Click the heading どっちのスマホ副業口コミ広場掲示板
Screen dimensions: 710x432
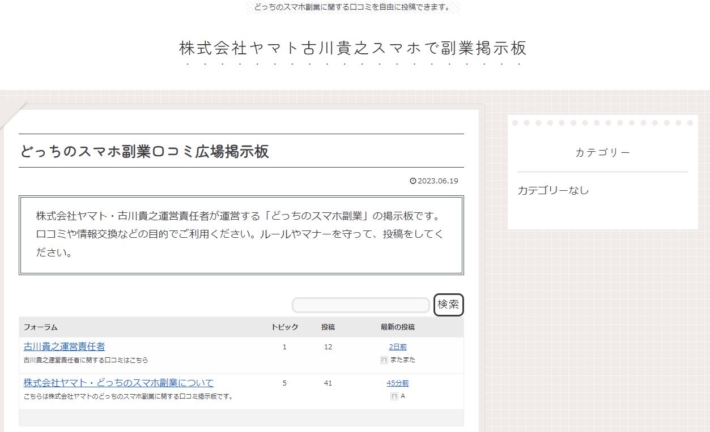coord(144,151)
